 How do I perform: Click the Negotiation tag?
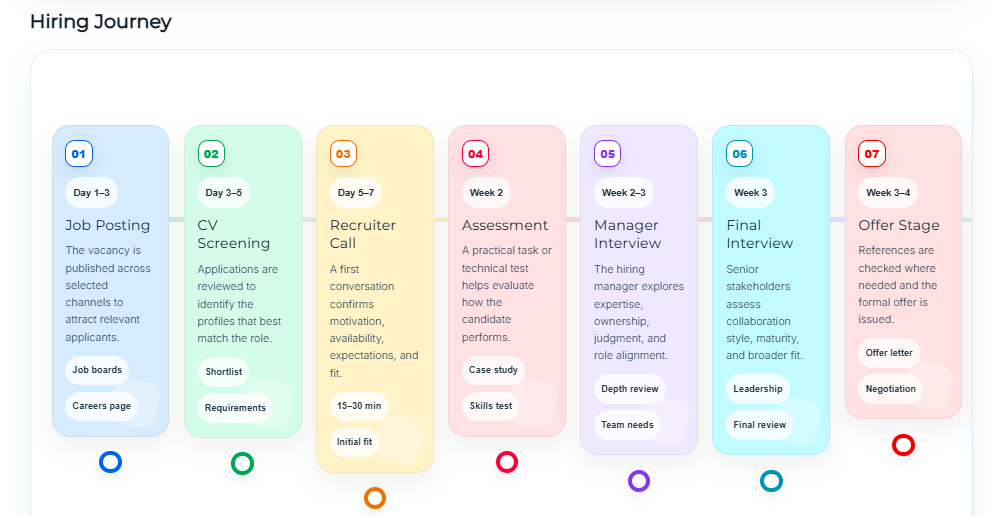click(x=890, y=388)
